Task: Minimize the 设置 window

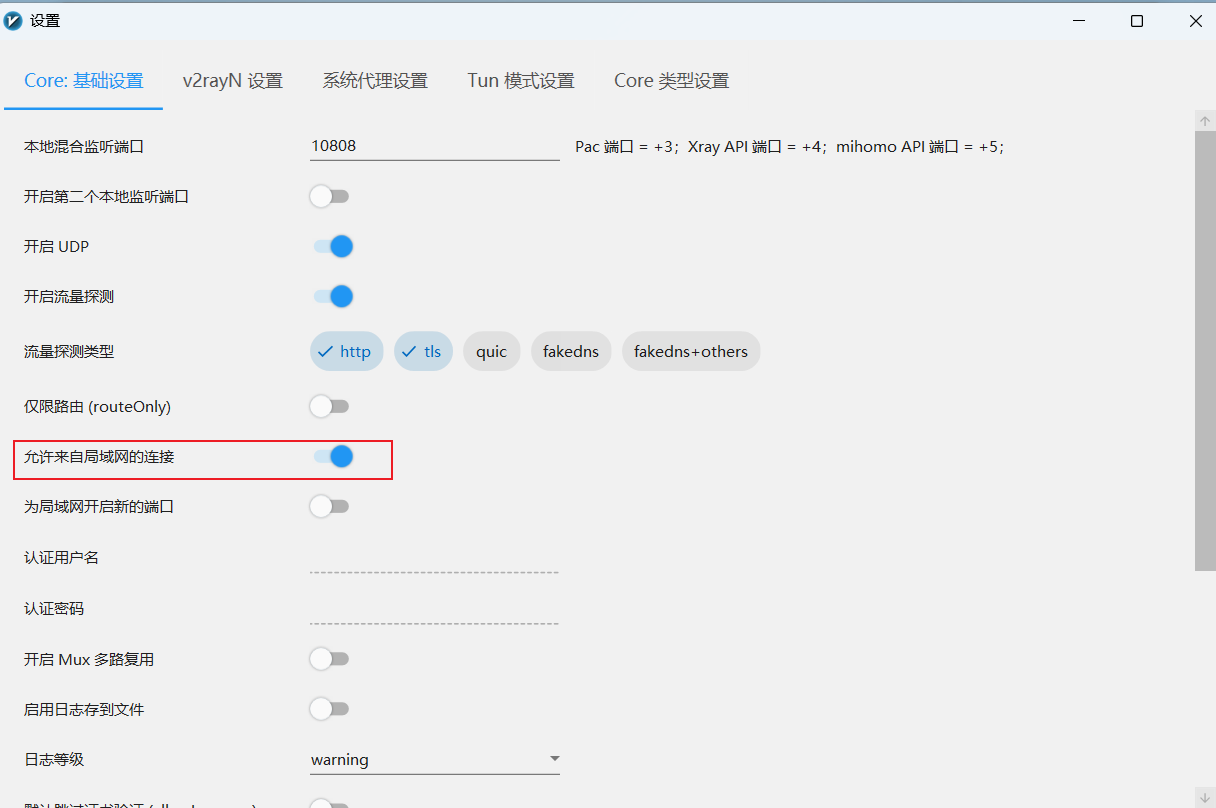Action: click(x=1079, y=21)
